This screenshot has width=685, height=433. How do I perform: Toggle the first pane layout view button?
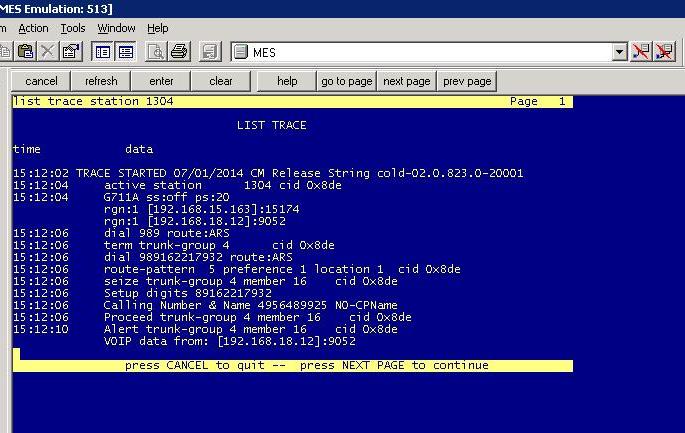[x=103, y=52]
